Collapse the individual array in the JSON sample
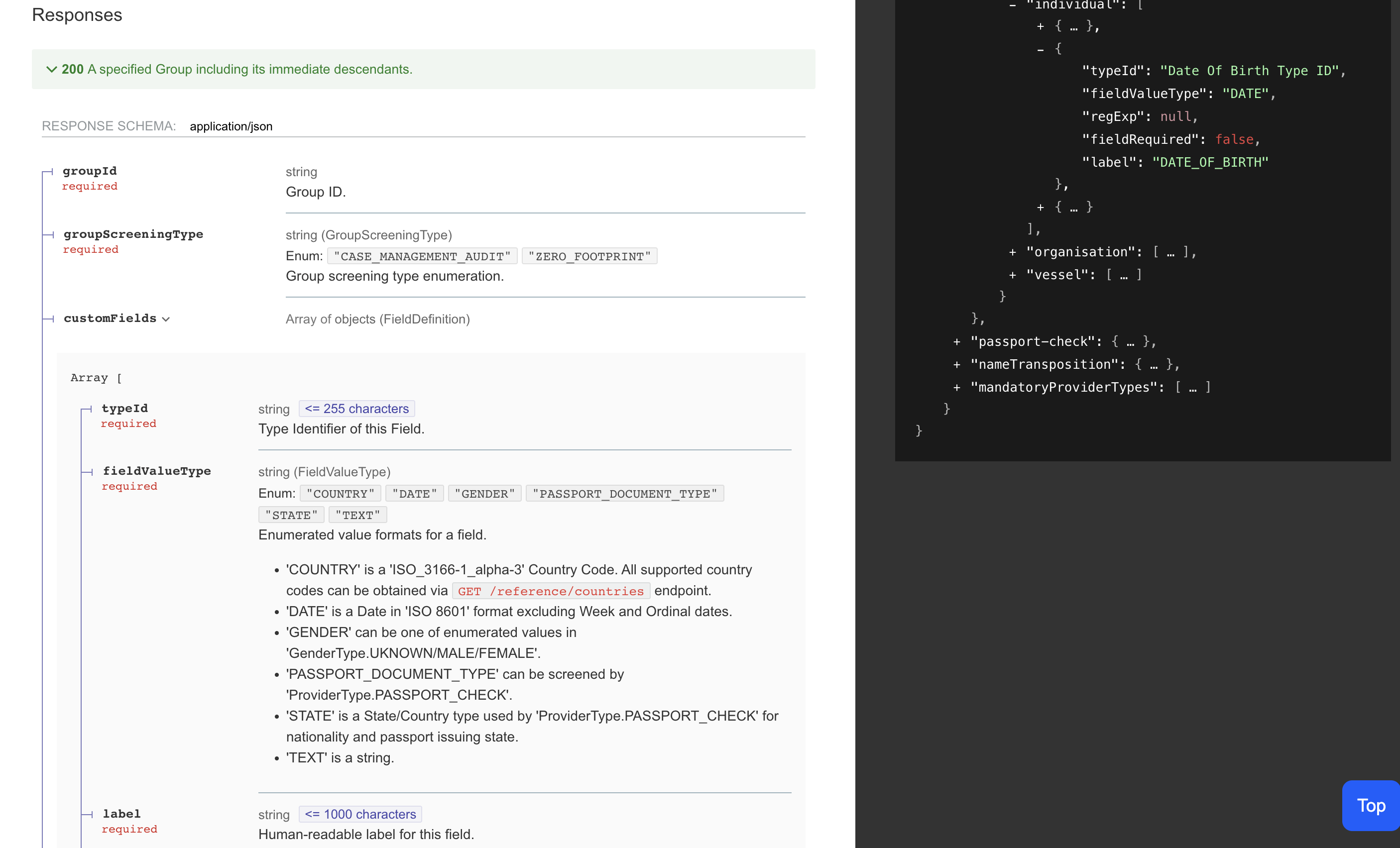Screen dimensions: 1400x848 [x=1014, y=5]
